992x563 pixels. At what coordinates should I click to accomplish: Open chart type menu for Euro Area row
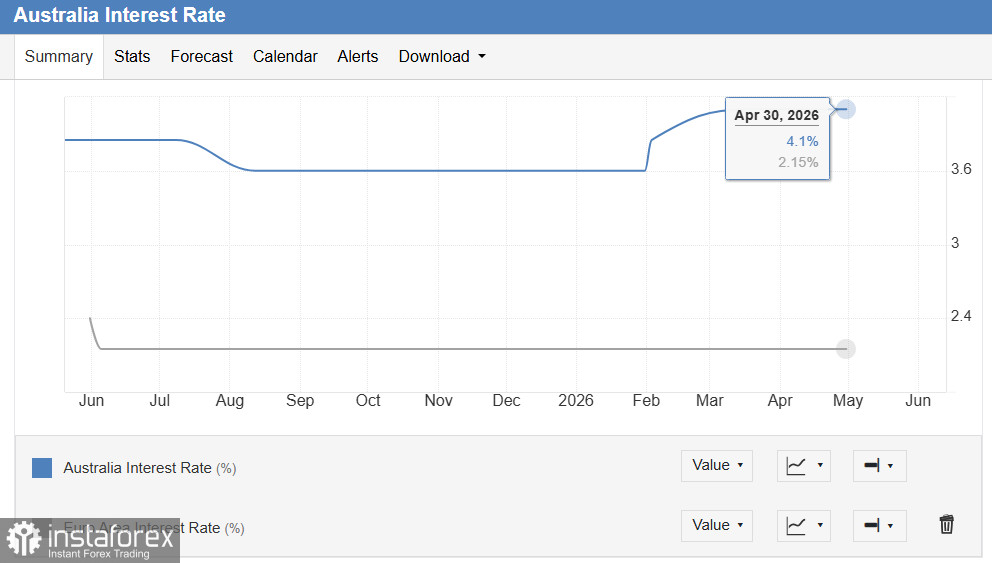803,526
